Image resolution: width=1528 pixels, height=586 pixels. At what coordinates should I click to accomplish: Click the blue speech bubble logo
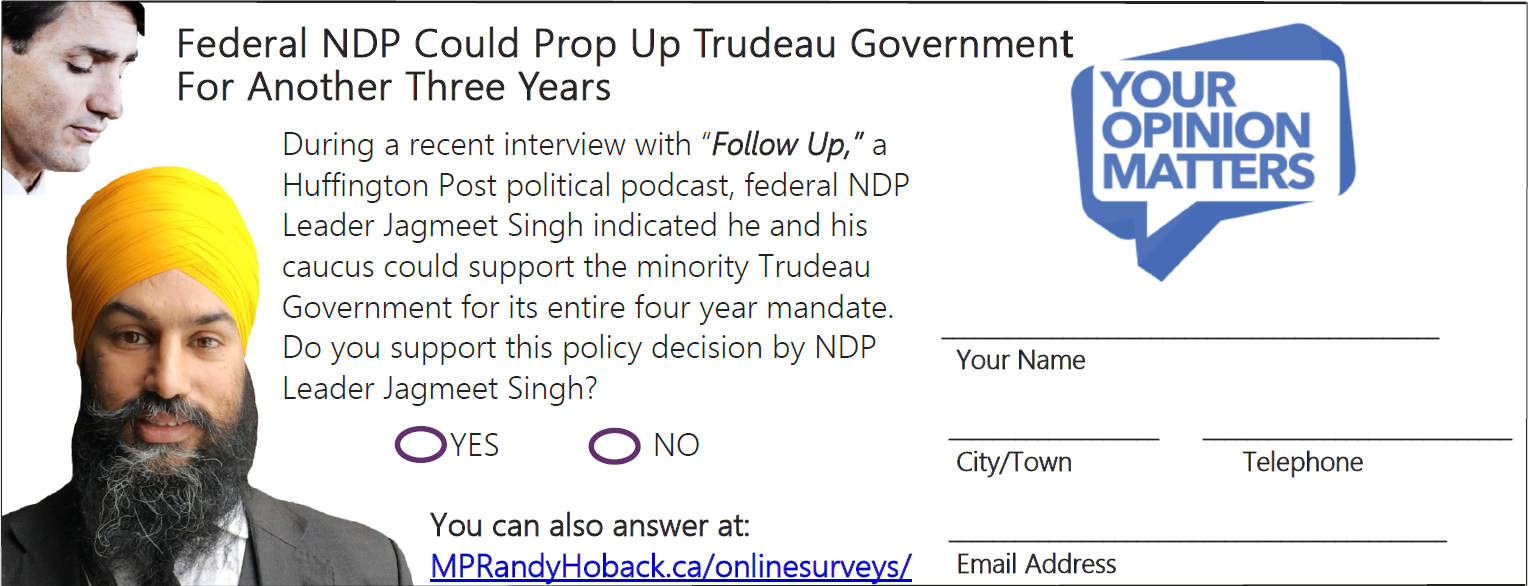click(x=1212, y=150)
